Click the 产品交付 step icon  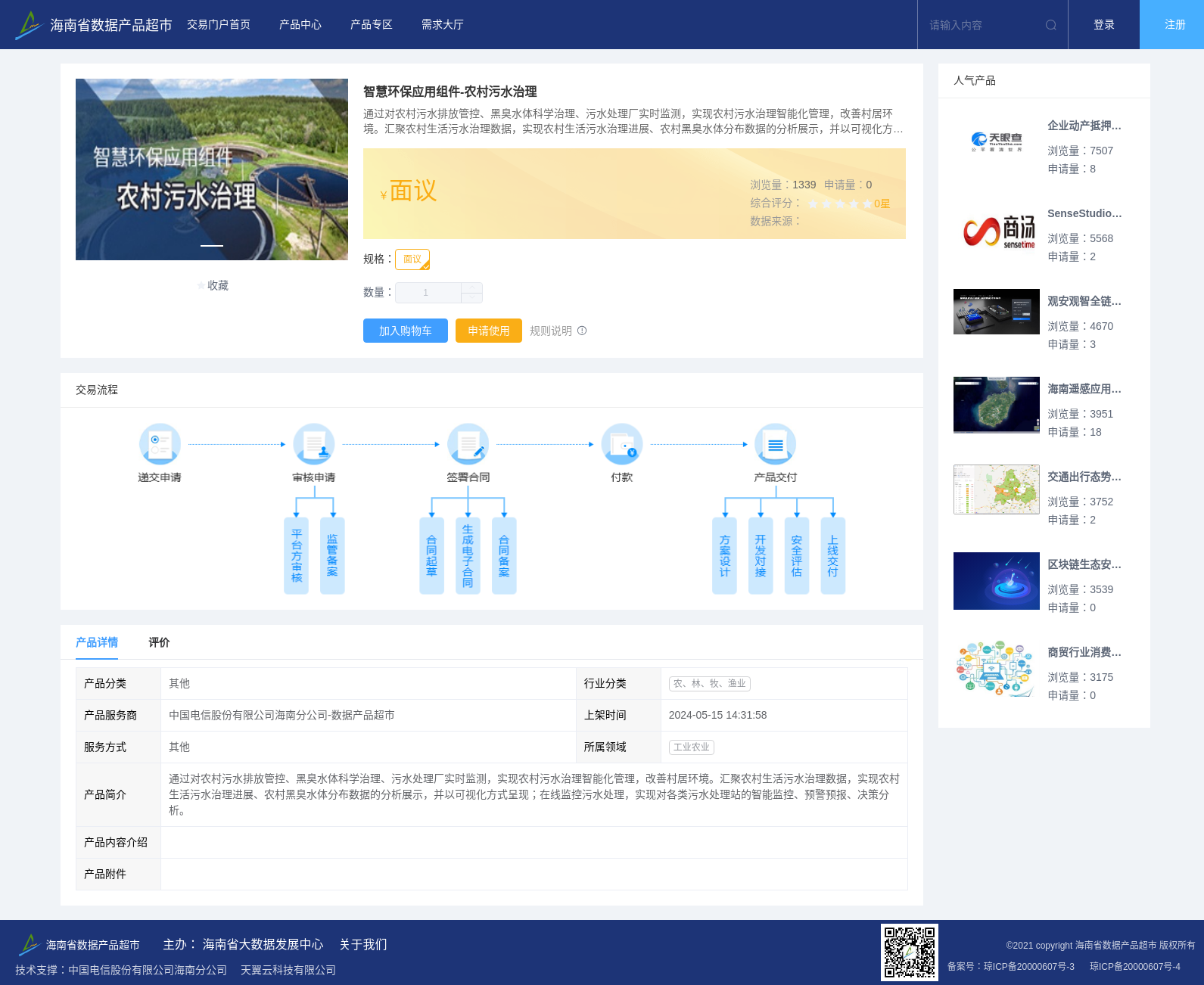(x=776, y=444)
